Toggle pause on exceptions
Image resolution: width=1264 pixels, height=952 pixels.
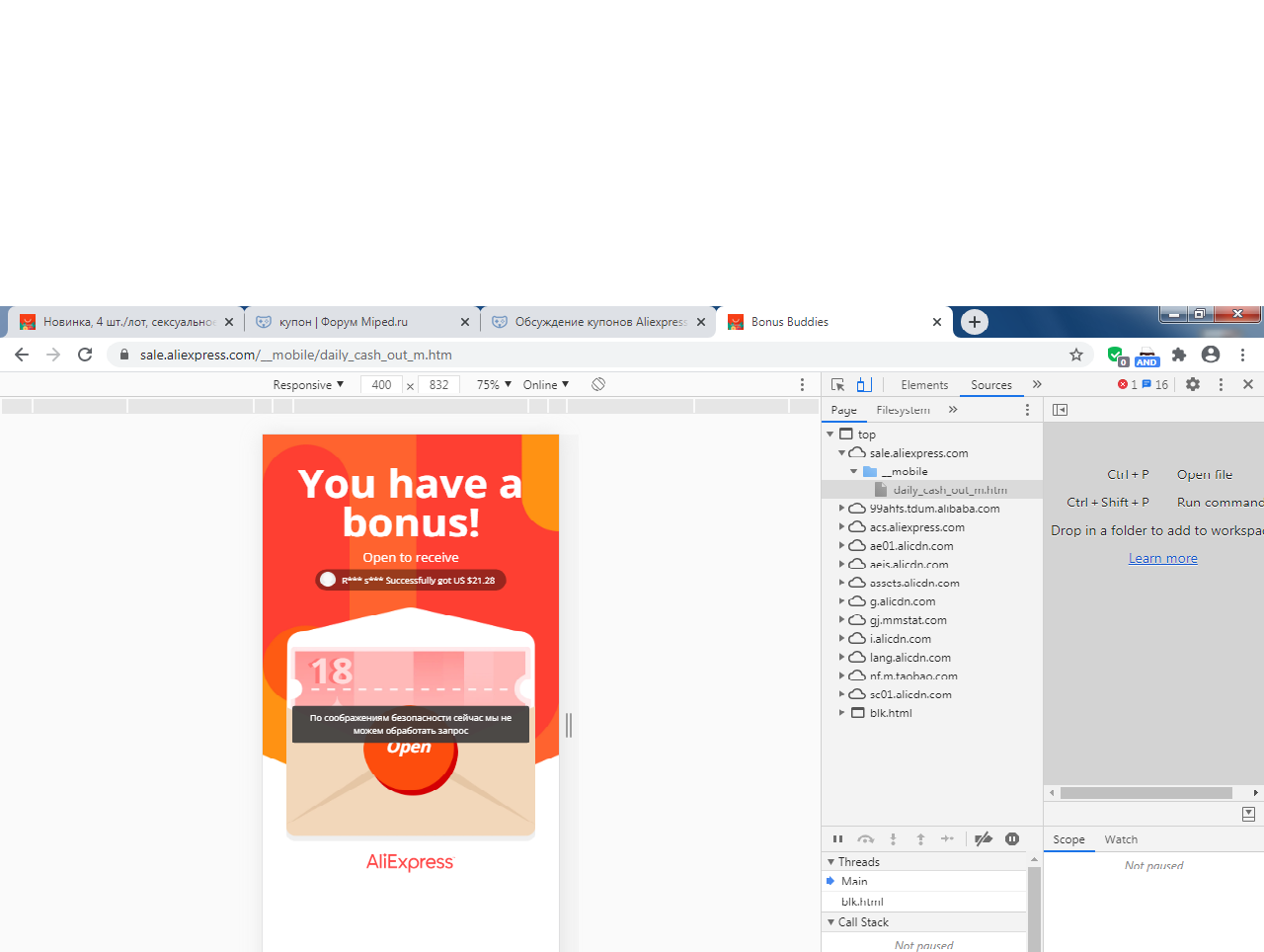click(1012, 839)
